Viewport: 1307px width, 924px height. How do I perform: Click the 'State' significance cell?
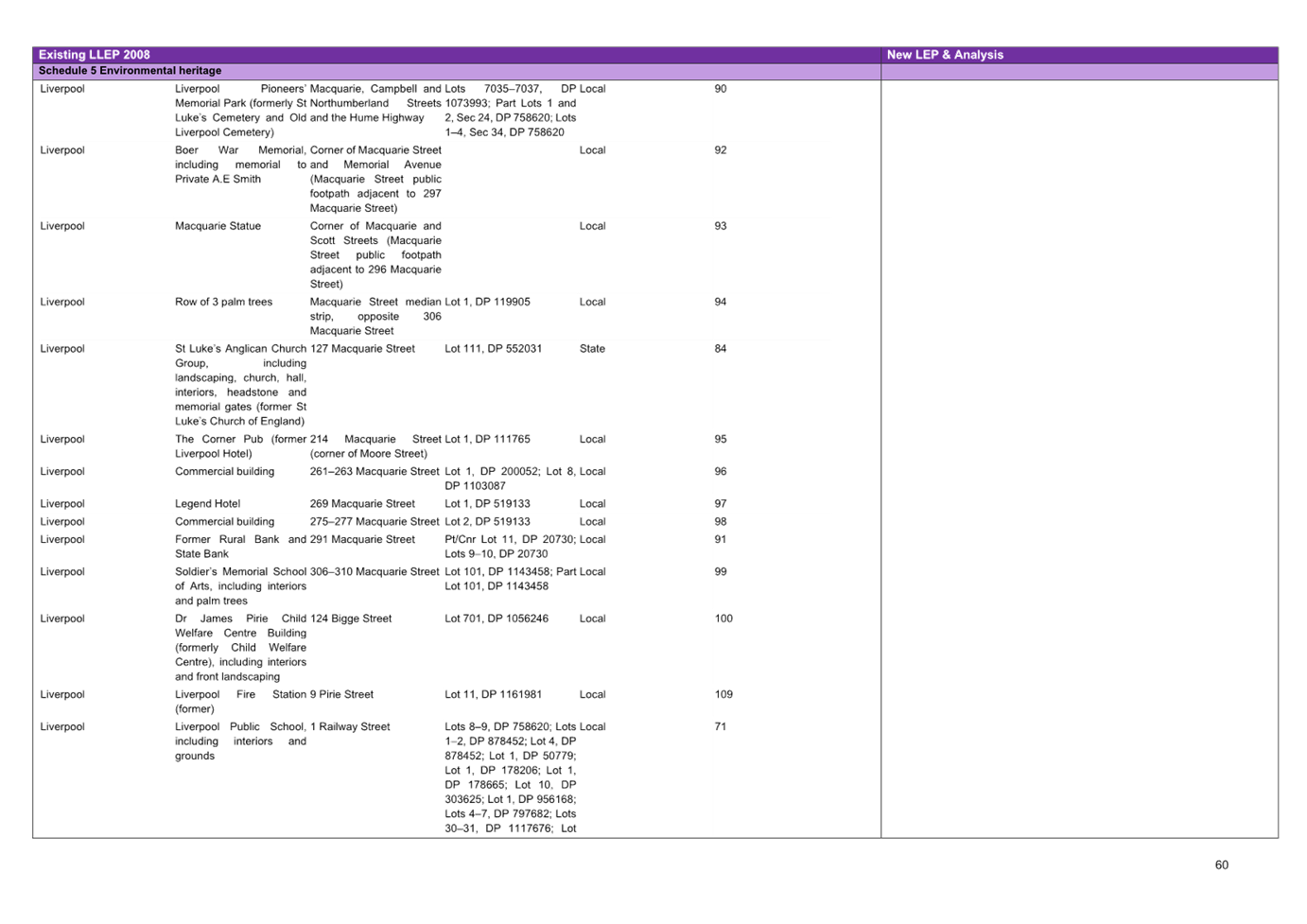[592, 349]
